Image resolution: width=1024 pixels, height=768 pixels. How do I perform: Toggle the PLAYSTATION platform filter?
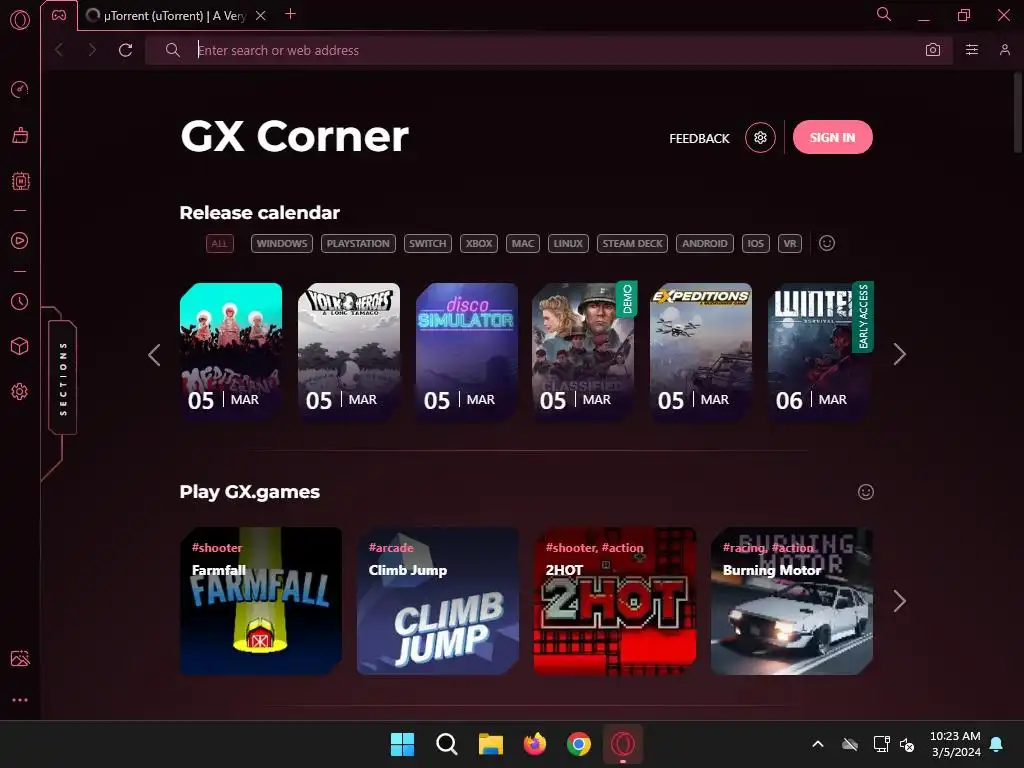(358, 244)
